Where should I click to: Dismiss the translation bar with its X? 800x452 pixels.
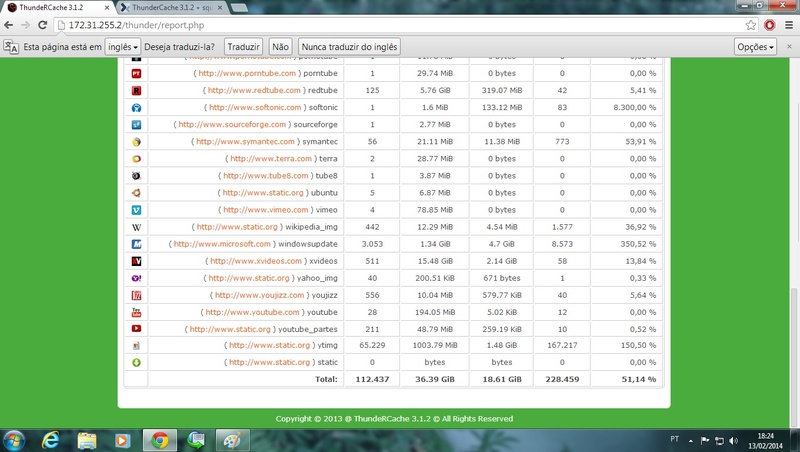click(789, 46)
